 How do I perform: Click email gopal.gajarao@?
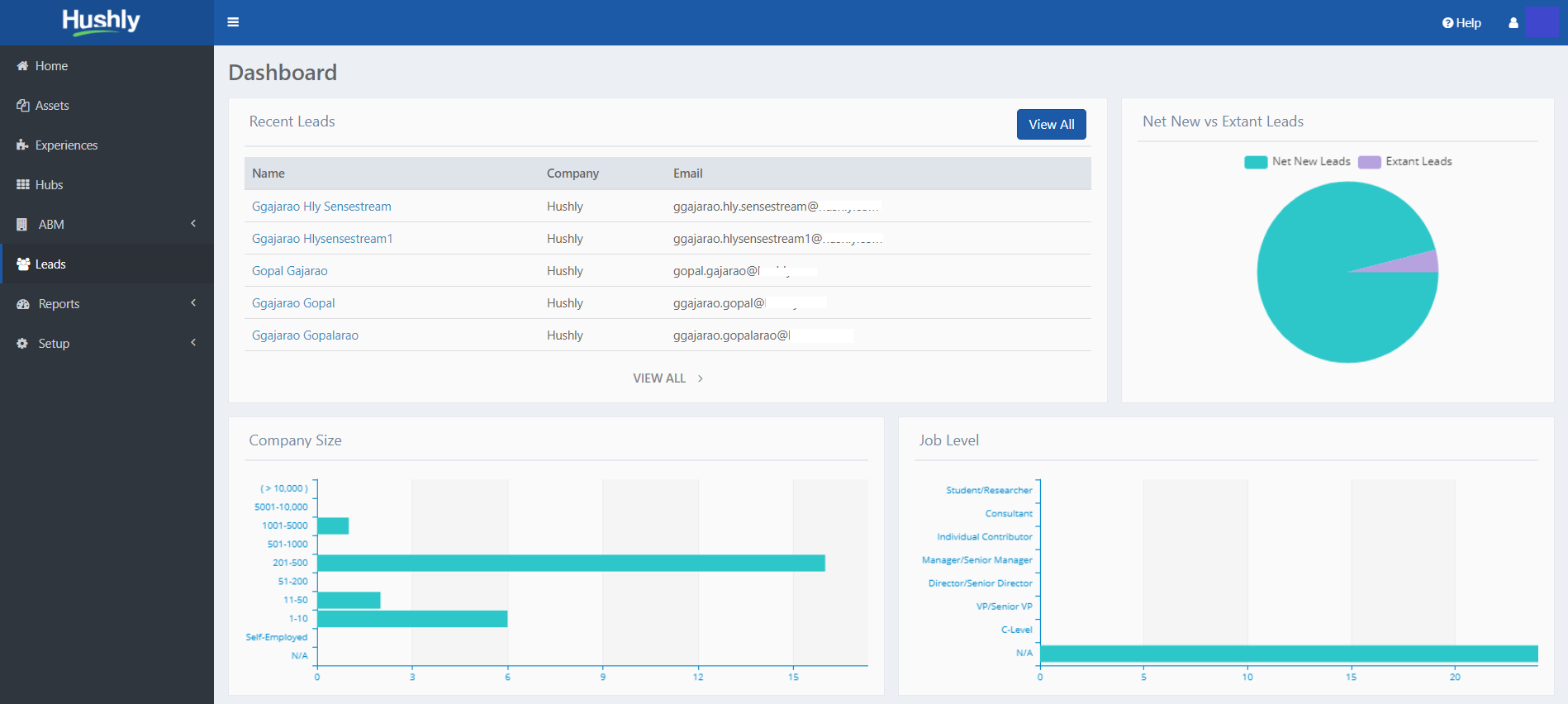(717, 271)
